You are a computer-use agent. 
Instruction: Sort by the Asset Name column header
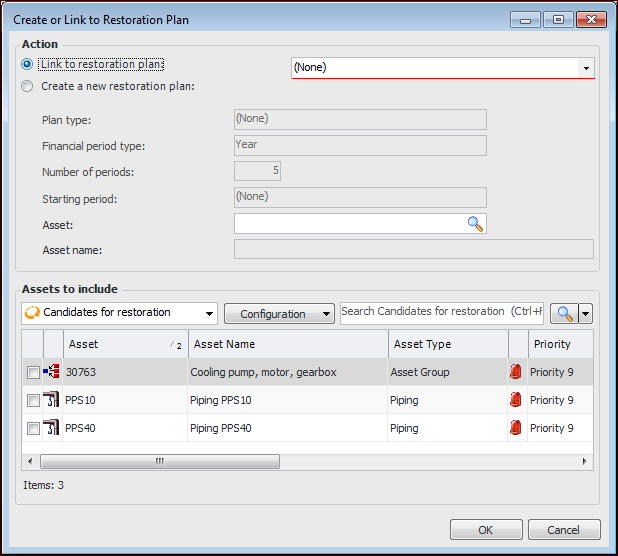pos(288,344)
